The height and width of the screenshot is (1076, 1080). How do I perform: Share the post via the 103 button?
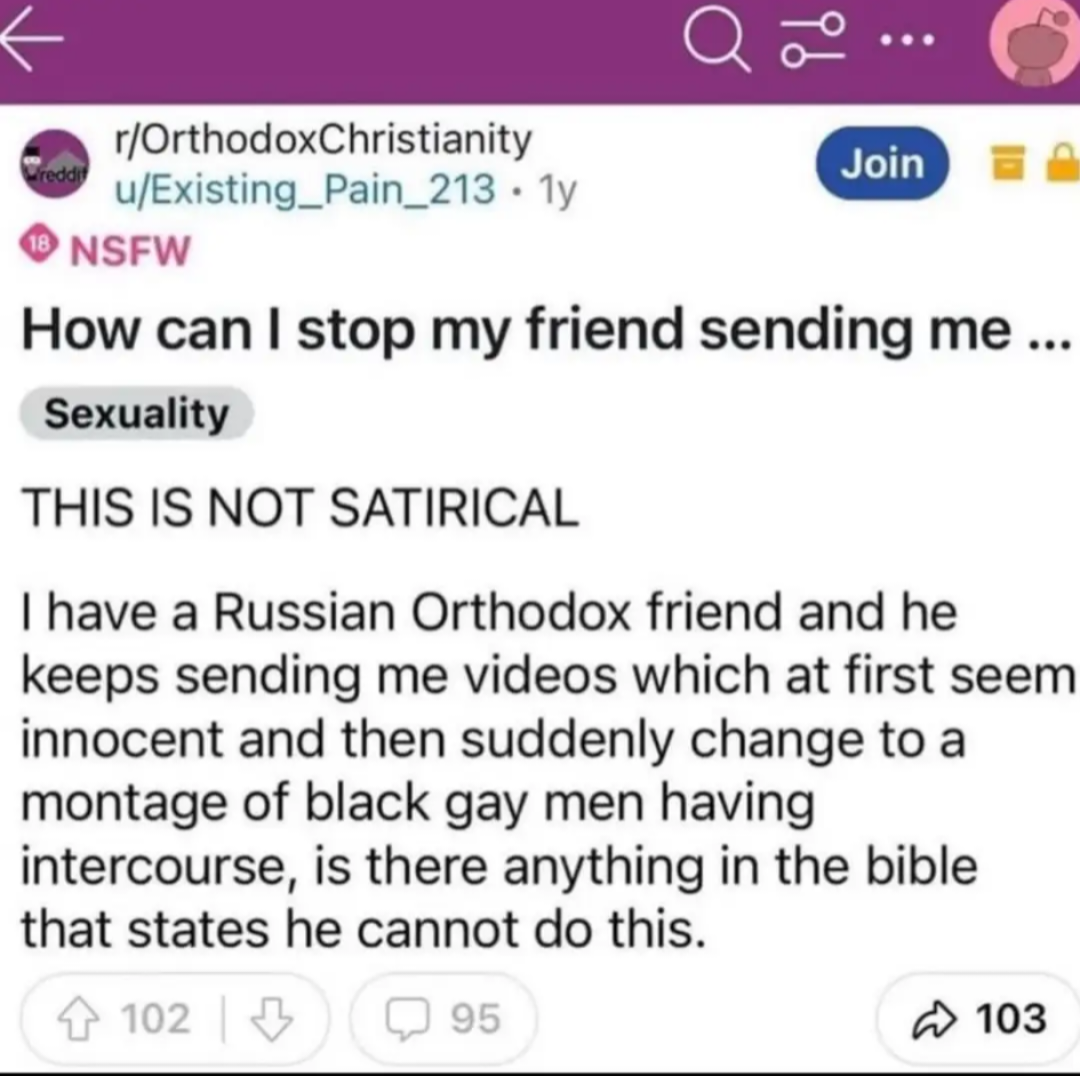click(x=979, y=1019)
